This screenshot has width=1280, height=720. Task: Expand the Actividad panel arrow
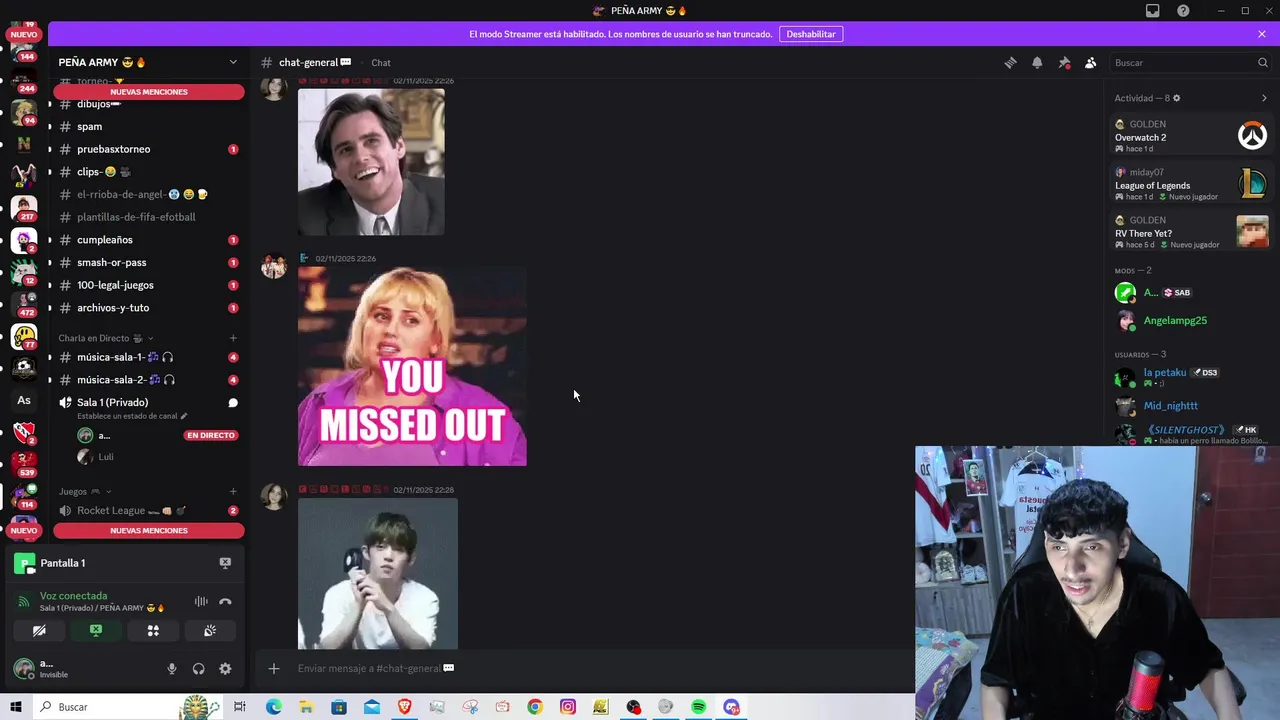[1264, 98]
